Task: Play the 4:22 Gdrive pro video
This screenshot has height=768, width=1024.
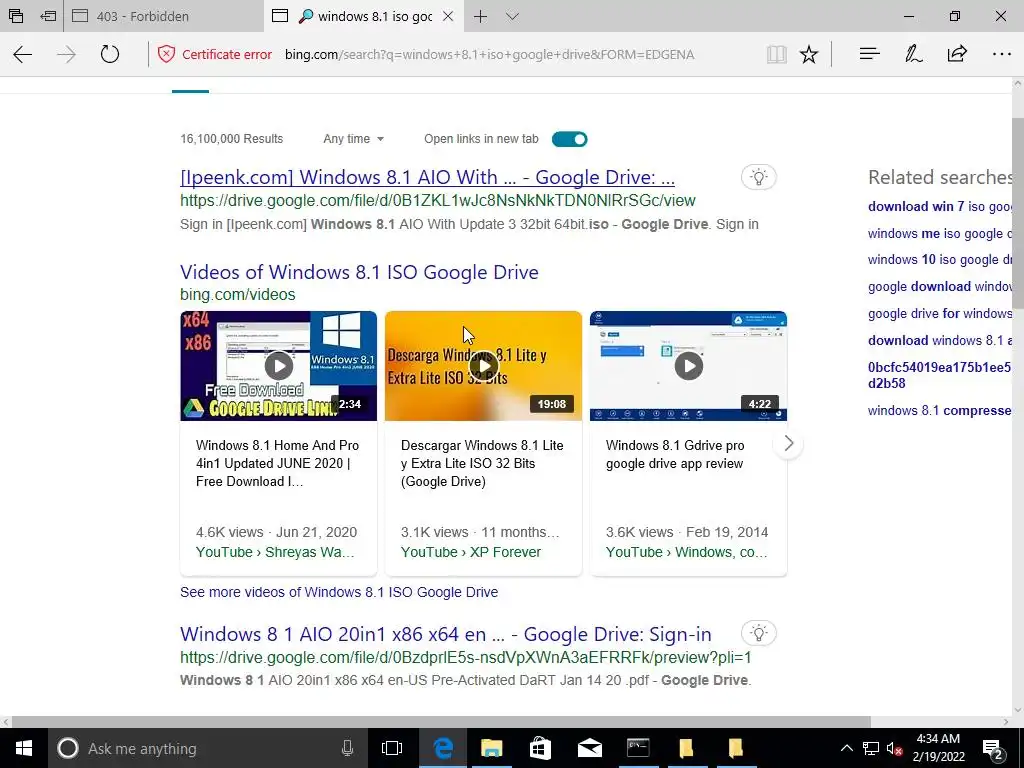Action: coord(688,366)
